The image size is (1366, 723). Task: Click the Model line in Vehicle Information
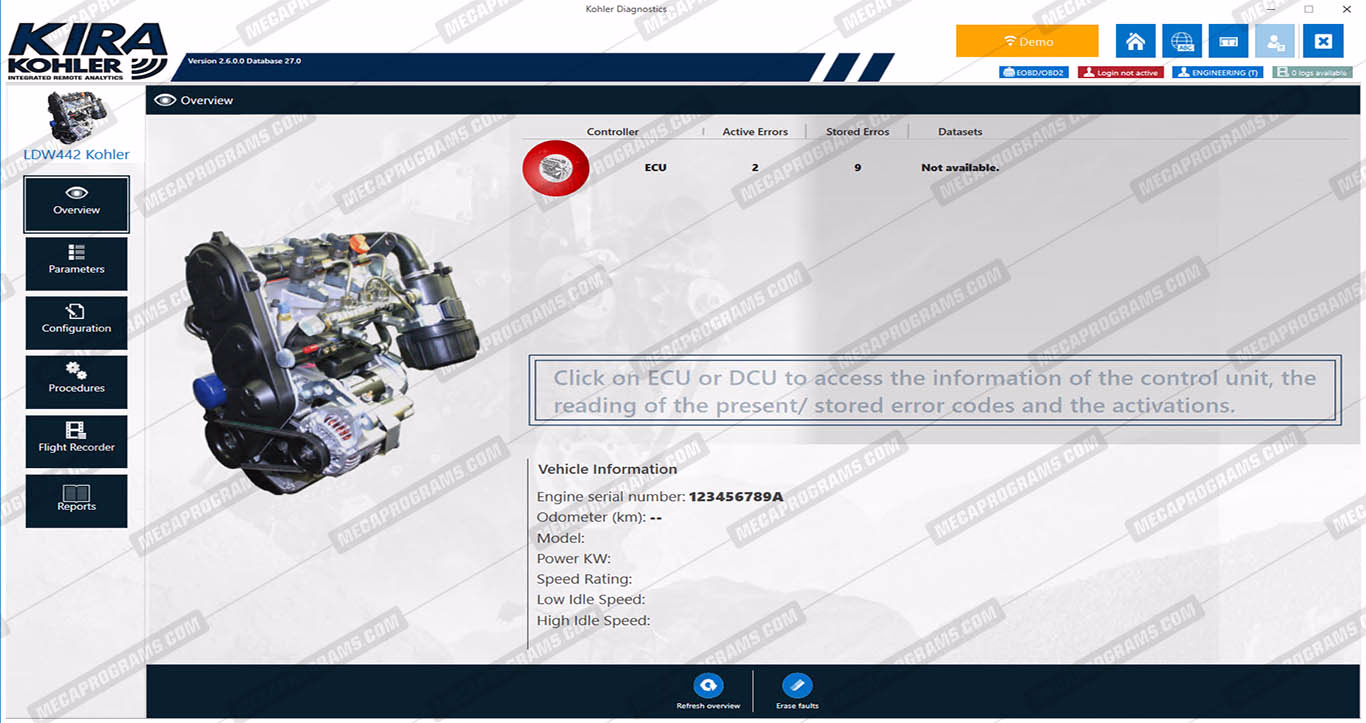tap(561, 538)
